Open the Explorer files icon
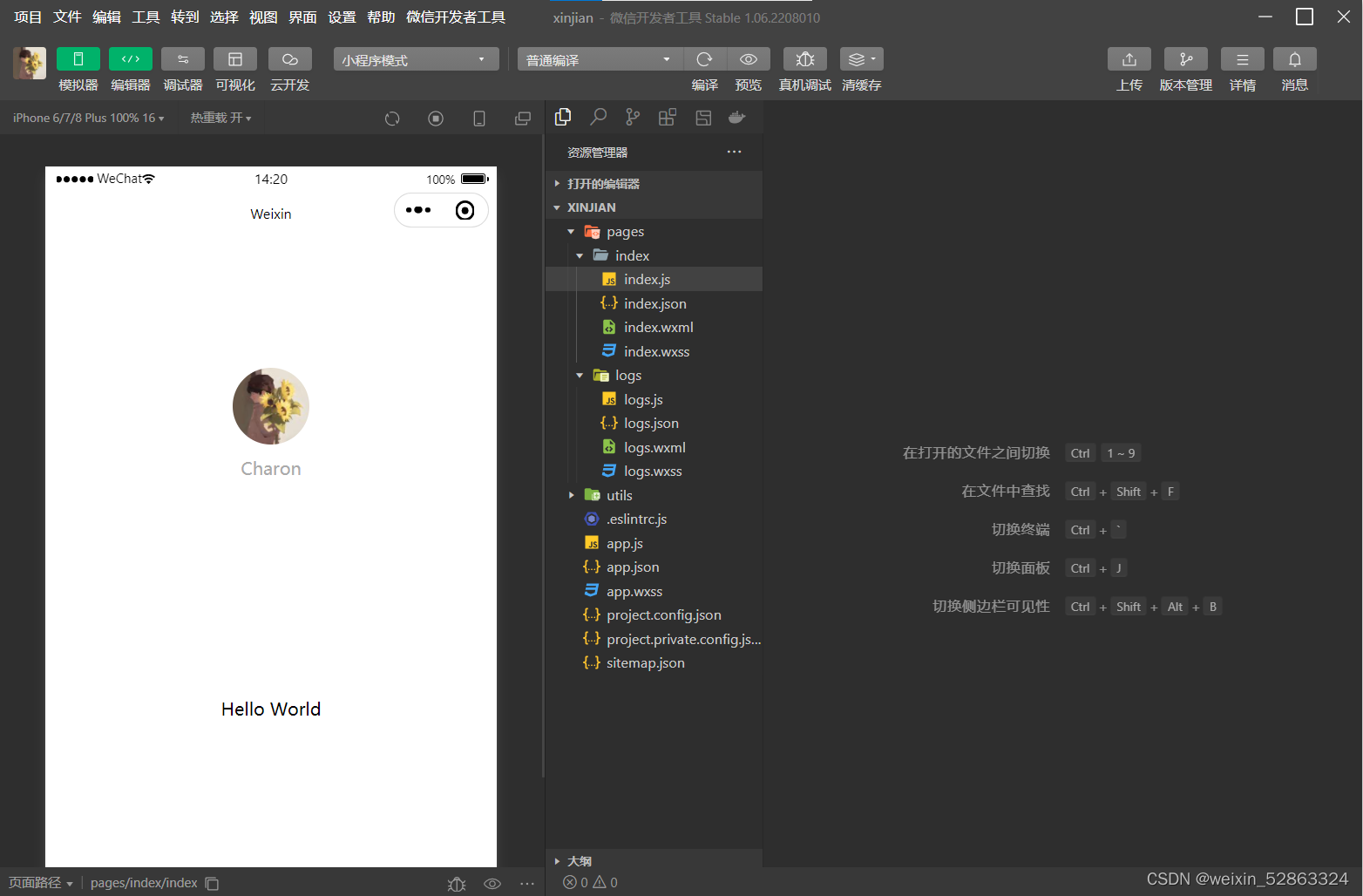This screenshot has width=1363, height=896. tap(563, 117)
